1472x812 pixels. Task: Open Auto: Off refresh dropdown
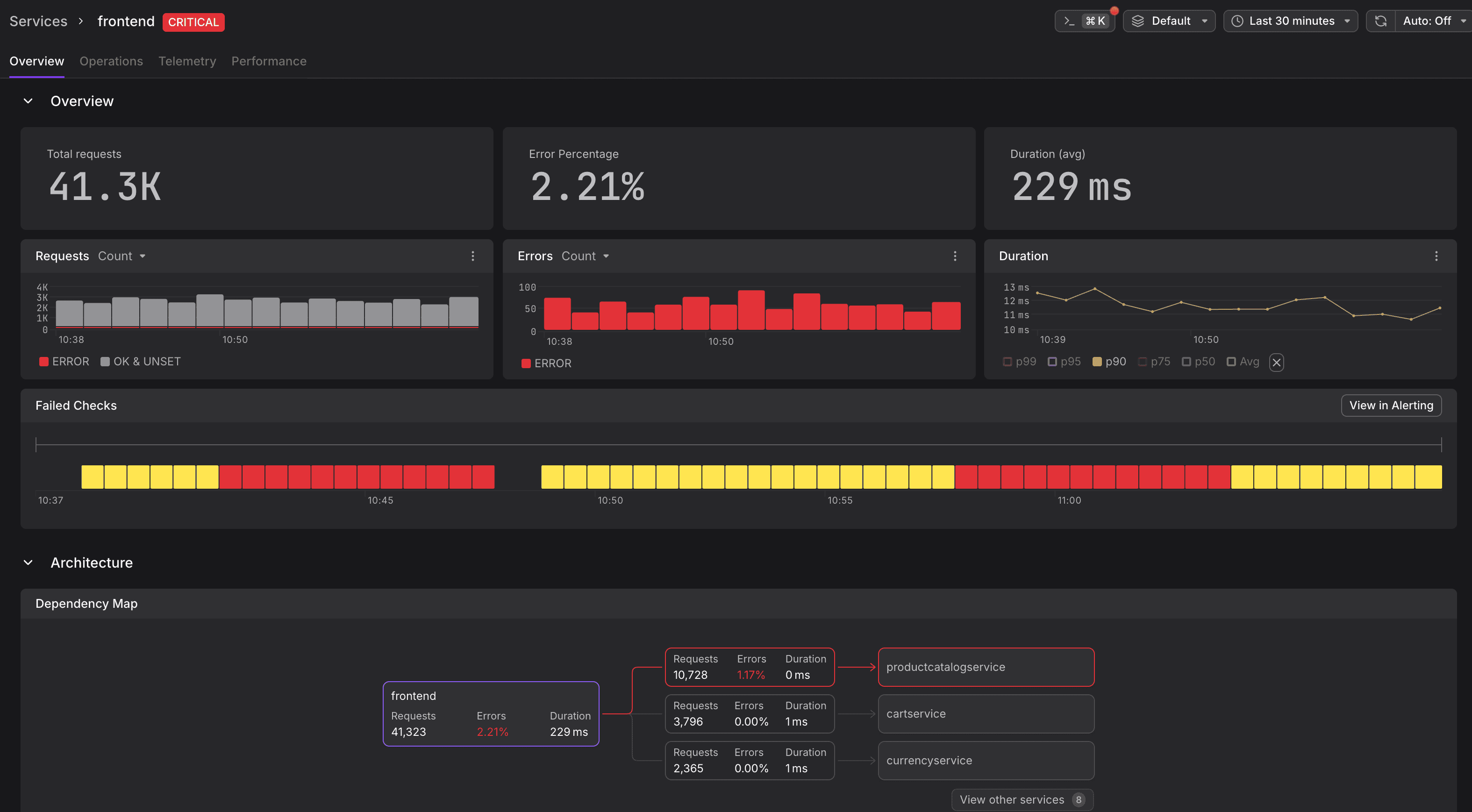click(x=1433, y=21)
